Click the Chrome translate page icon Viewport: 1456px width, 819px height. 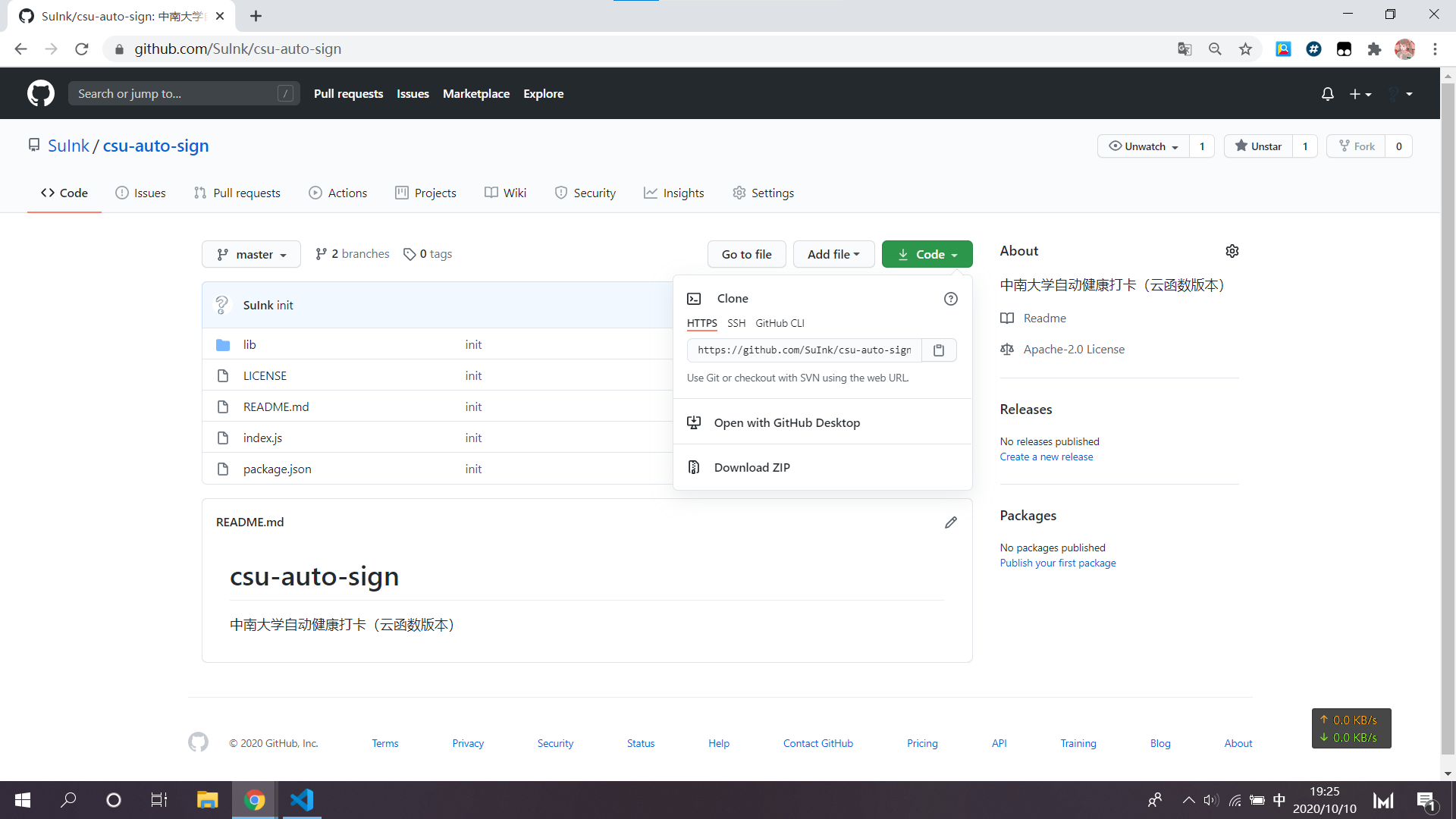click(x=1185, y=49)
